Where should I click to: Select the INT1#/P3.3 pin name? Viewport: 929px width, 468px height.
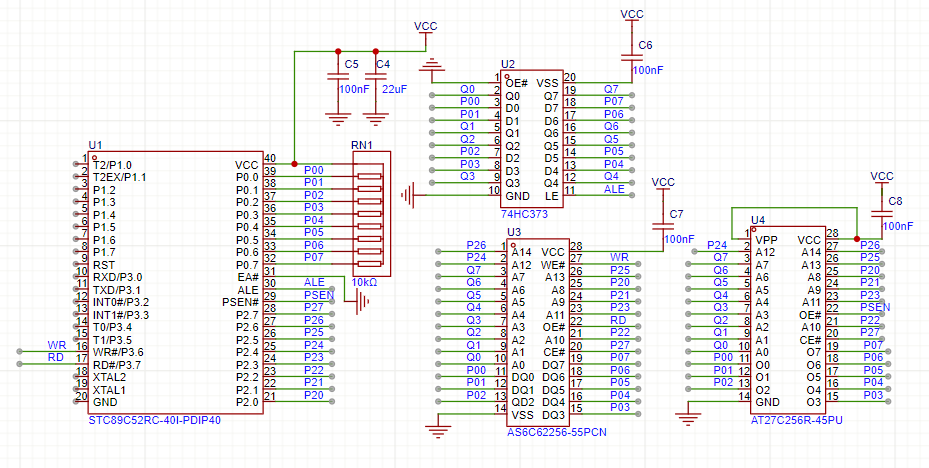point(121,315)
